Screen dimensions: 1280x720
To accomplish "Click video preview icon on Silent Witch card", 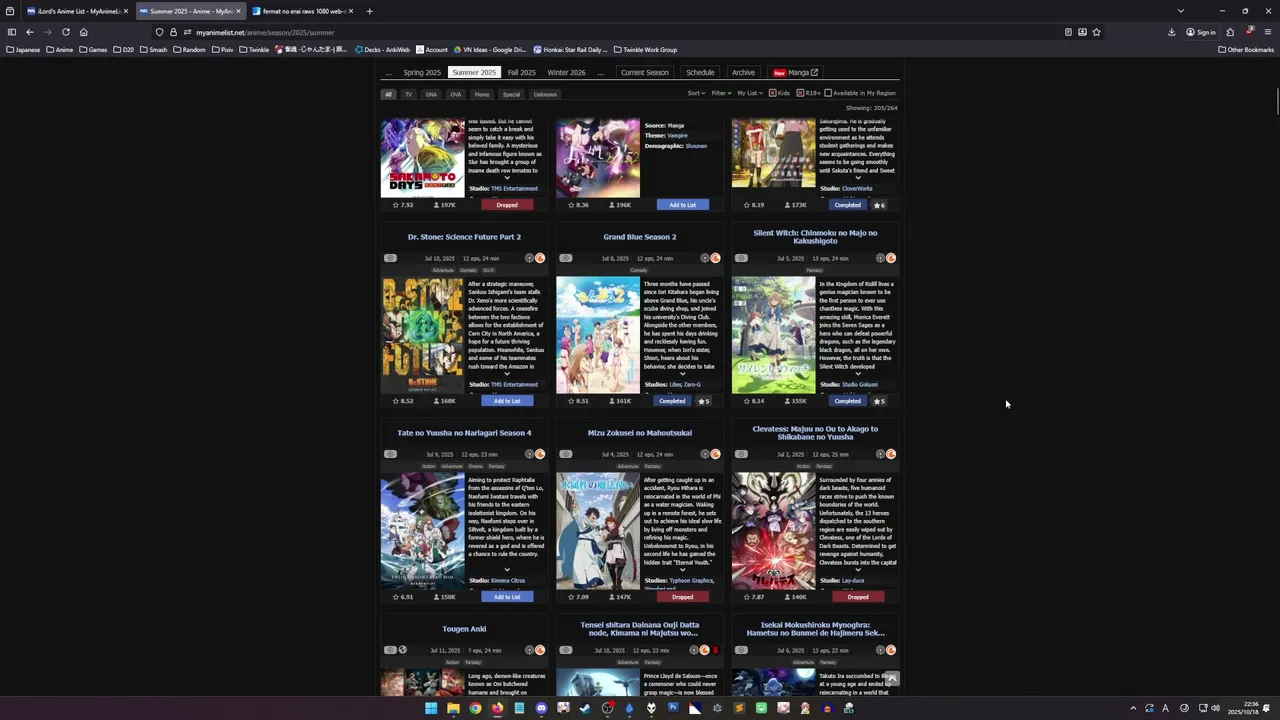I will pyautogui.click(x=741, y=258).
